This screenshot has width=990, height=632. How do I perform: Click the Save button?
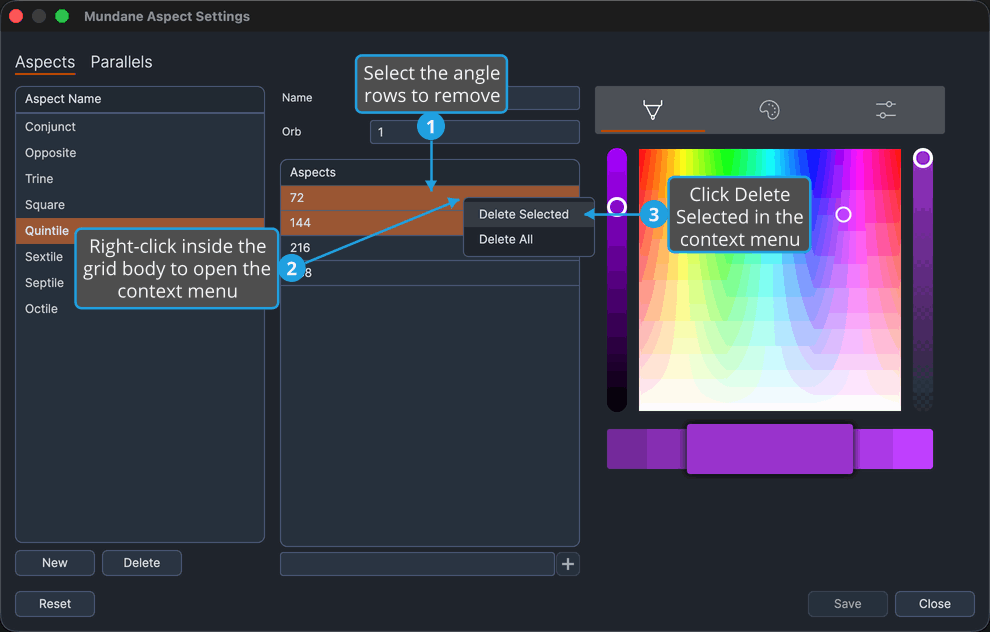847,604
